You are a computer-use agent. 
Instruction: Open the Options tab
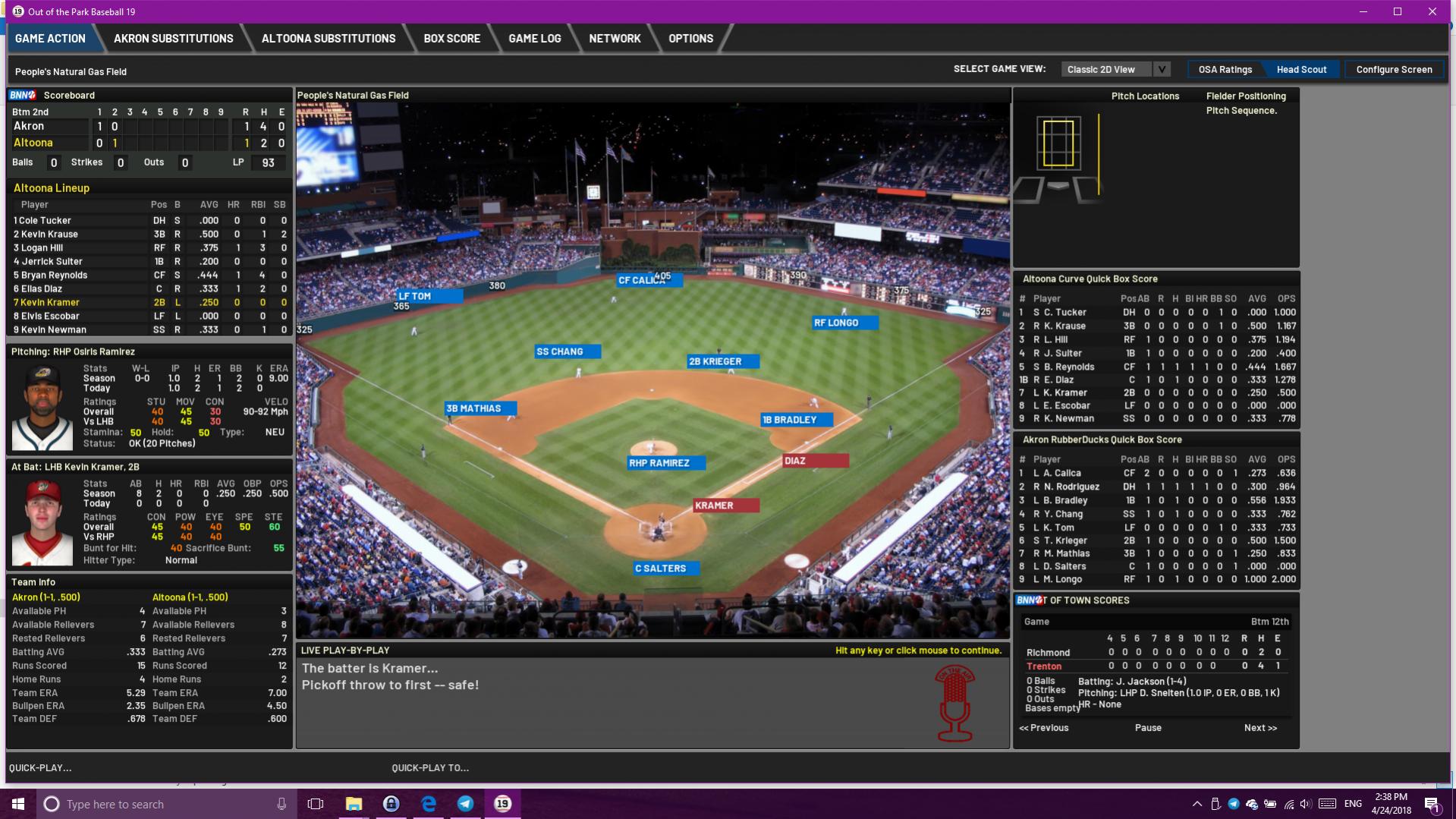pyautogui.click(x=690, y=38)
